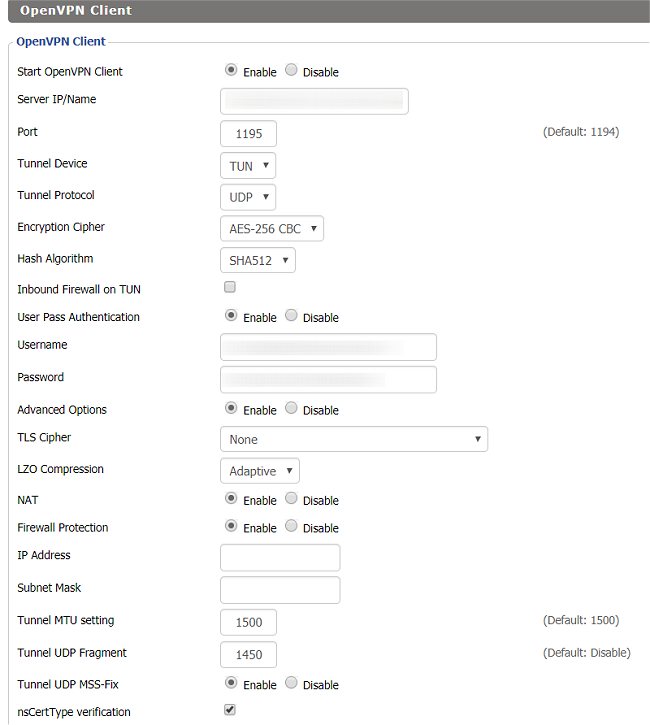Viewport: 650px width, 725px height.
Task: Select Disable for Tunnel UDP MSS-Fix
Action: pos(291,683)
